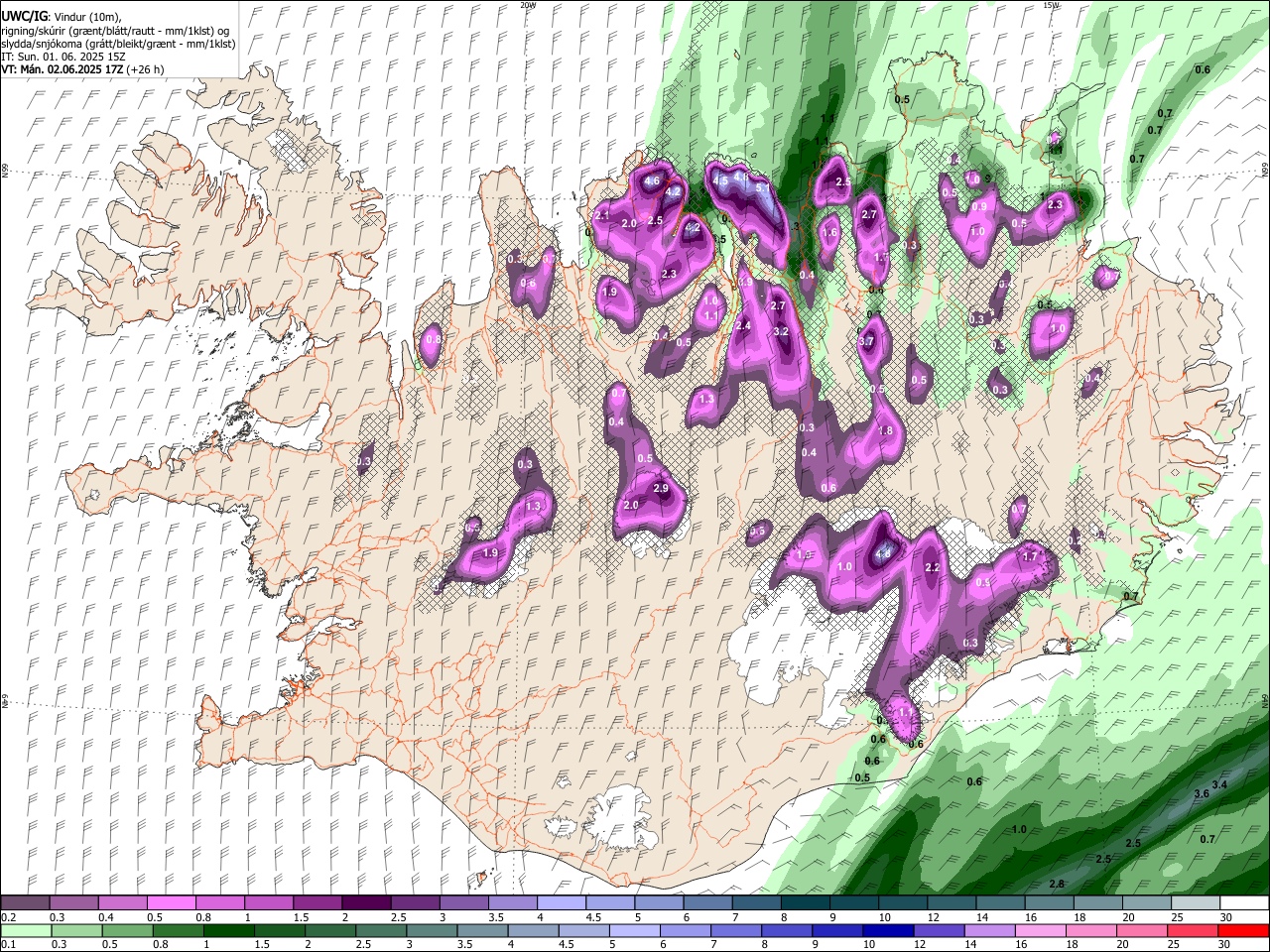This screenshot has height=952, width=1270.
Task: Select the palest green 0.1 swatch in lower scale
Action: click(x=25, y=931)
